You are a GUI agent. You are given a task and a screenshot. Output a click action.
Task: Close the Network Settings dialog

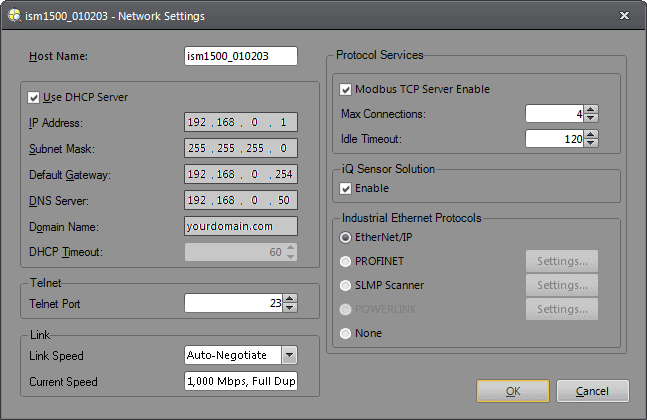(624, 16)
